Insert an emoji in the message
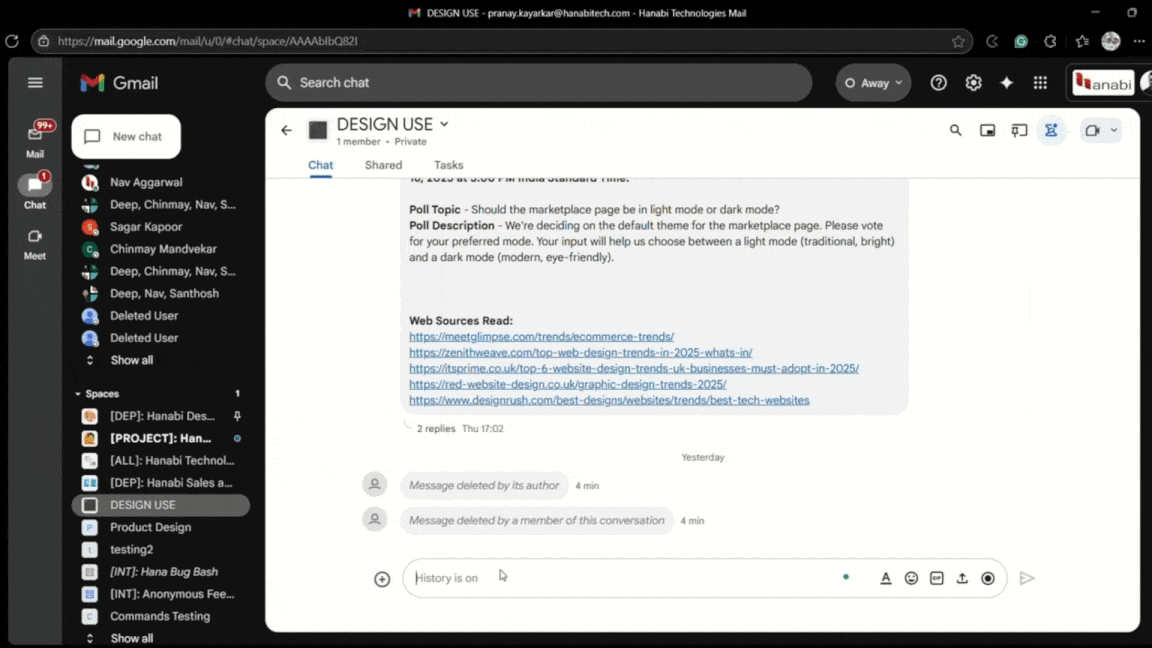The image size is (1152, 648). pos(911,578)
